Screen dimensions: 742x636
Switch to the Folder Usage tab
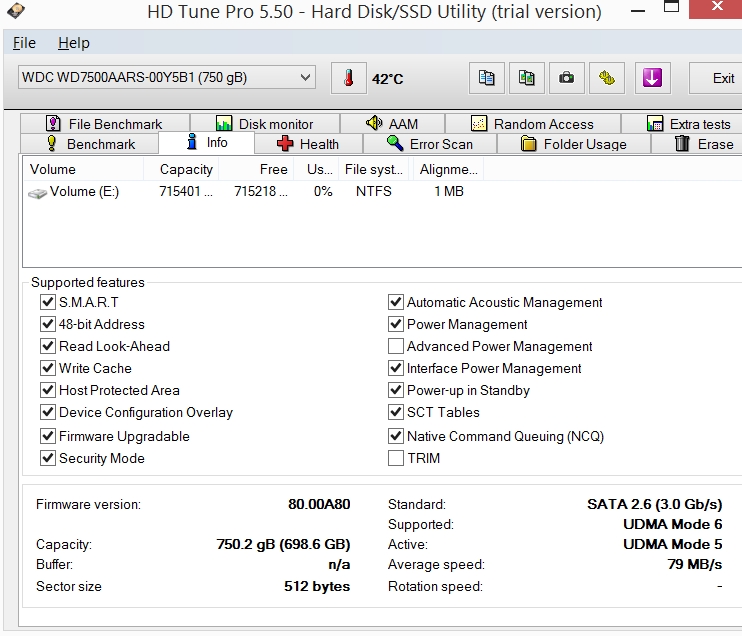click(x=574, y=144)
